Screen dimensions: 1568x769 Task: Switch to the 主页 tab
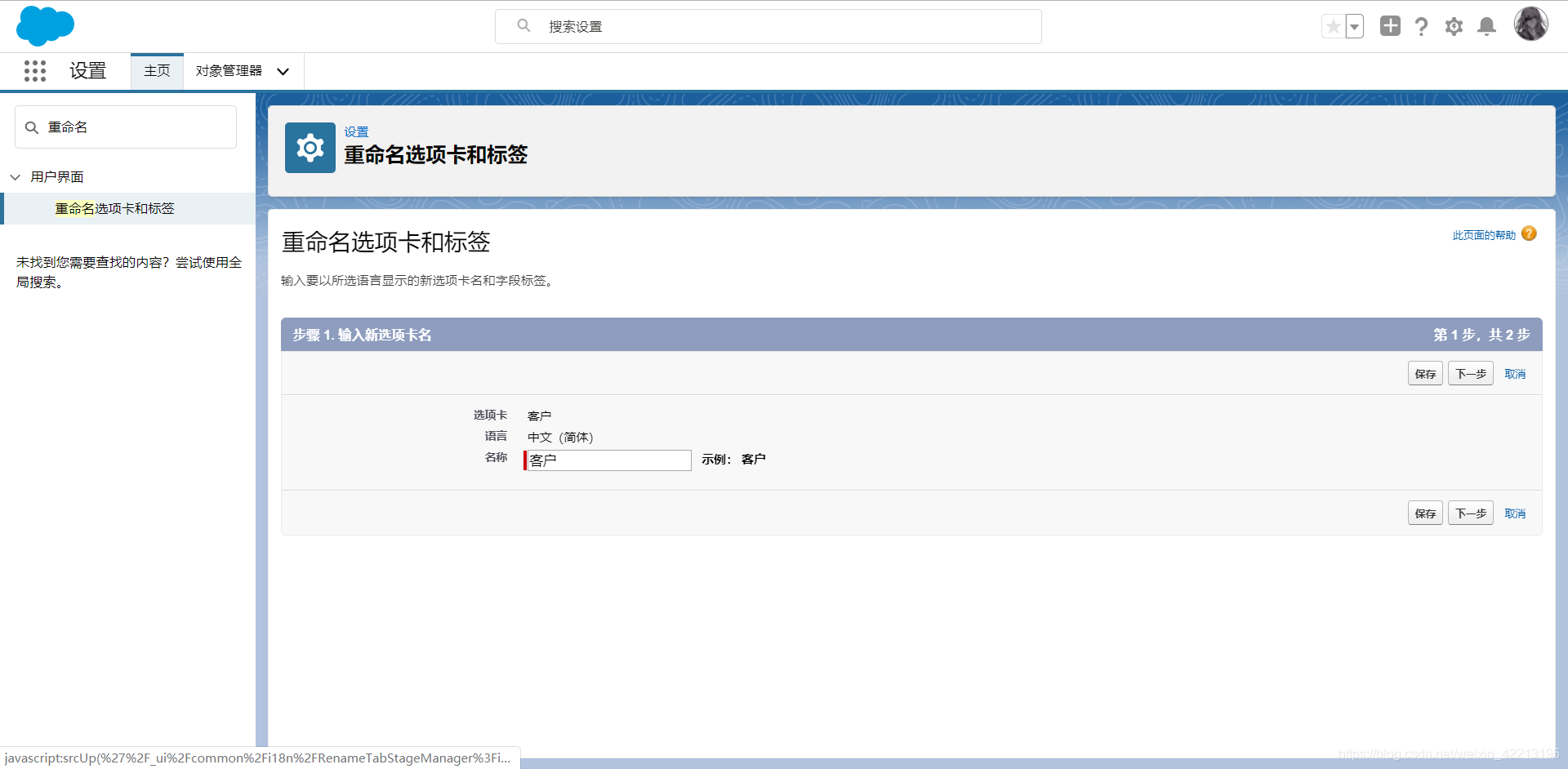click(x=157, y=71)
